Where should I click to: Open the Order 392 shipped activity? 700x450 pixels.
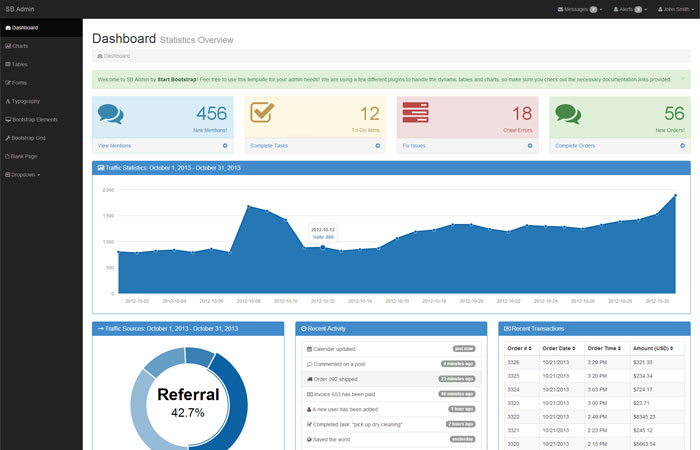point(391,379)
